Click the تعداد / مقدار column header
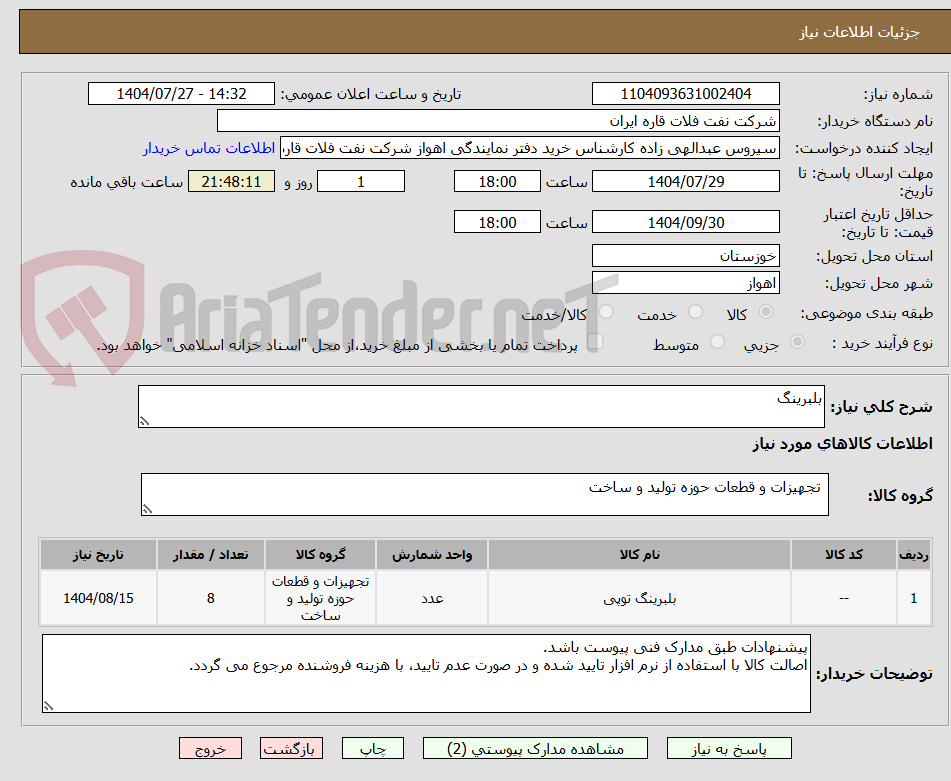 210,555
